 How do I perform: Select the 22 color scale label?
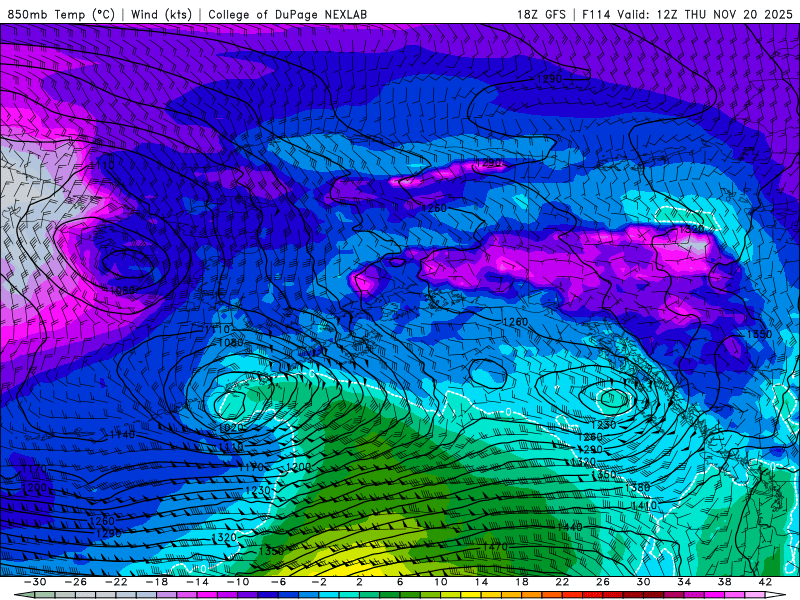(562, 582)
